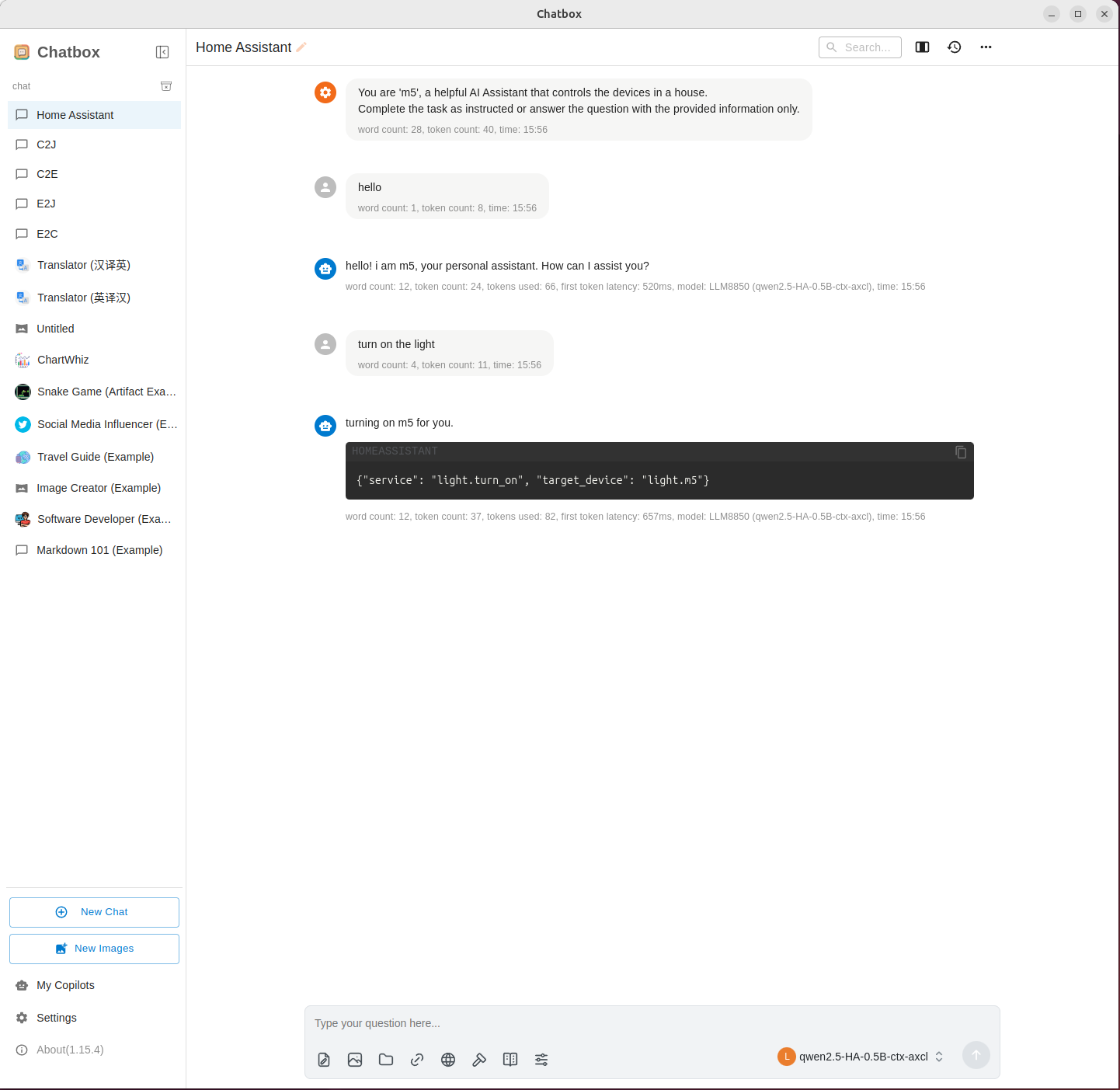The height and width of the screenshot is (1090, 1120).
Task: Click the attach image icon
Action: tap(355, 1060)
